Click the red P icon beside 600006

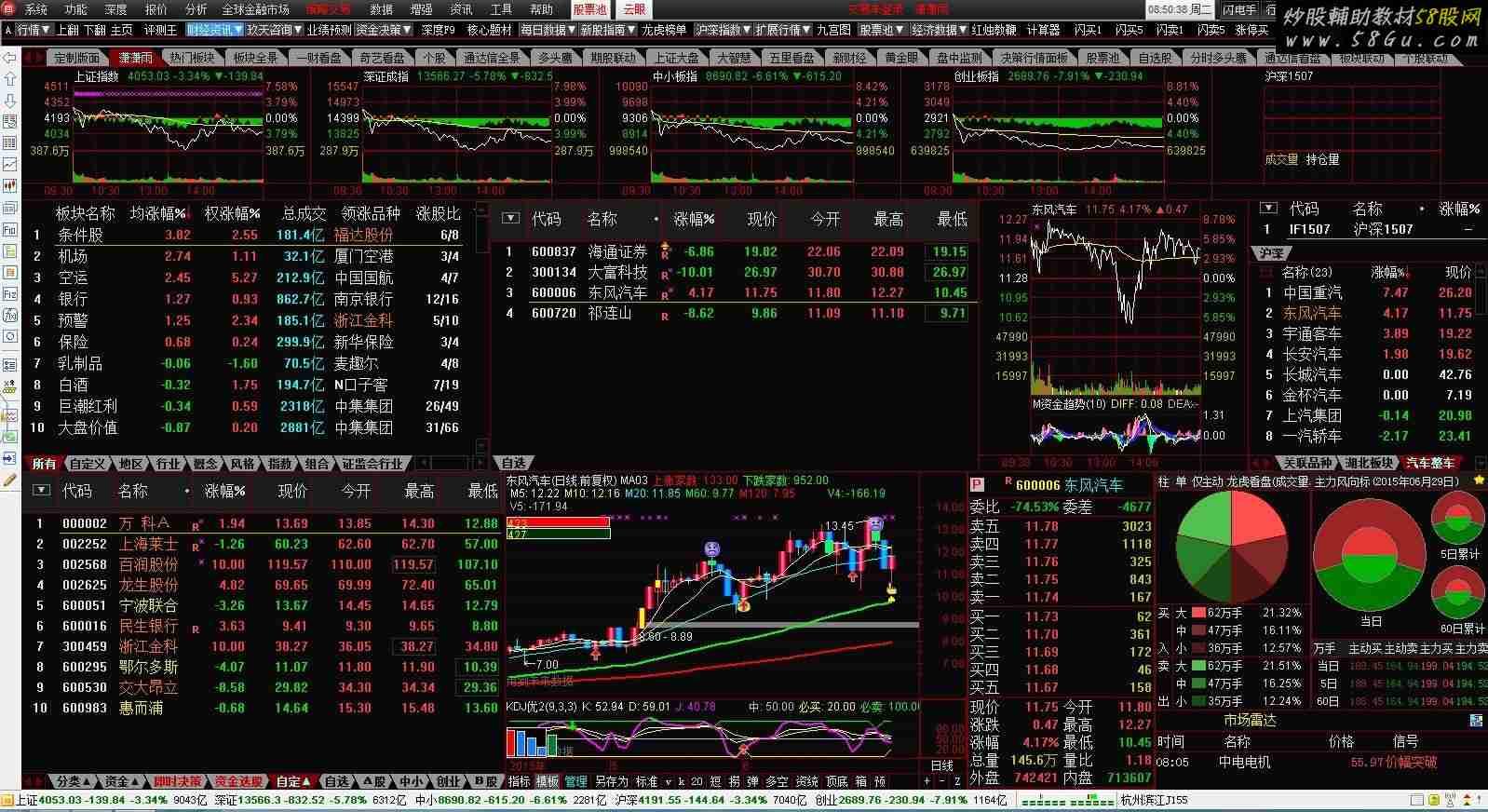(x=977, y=484)
